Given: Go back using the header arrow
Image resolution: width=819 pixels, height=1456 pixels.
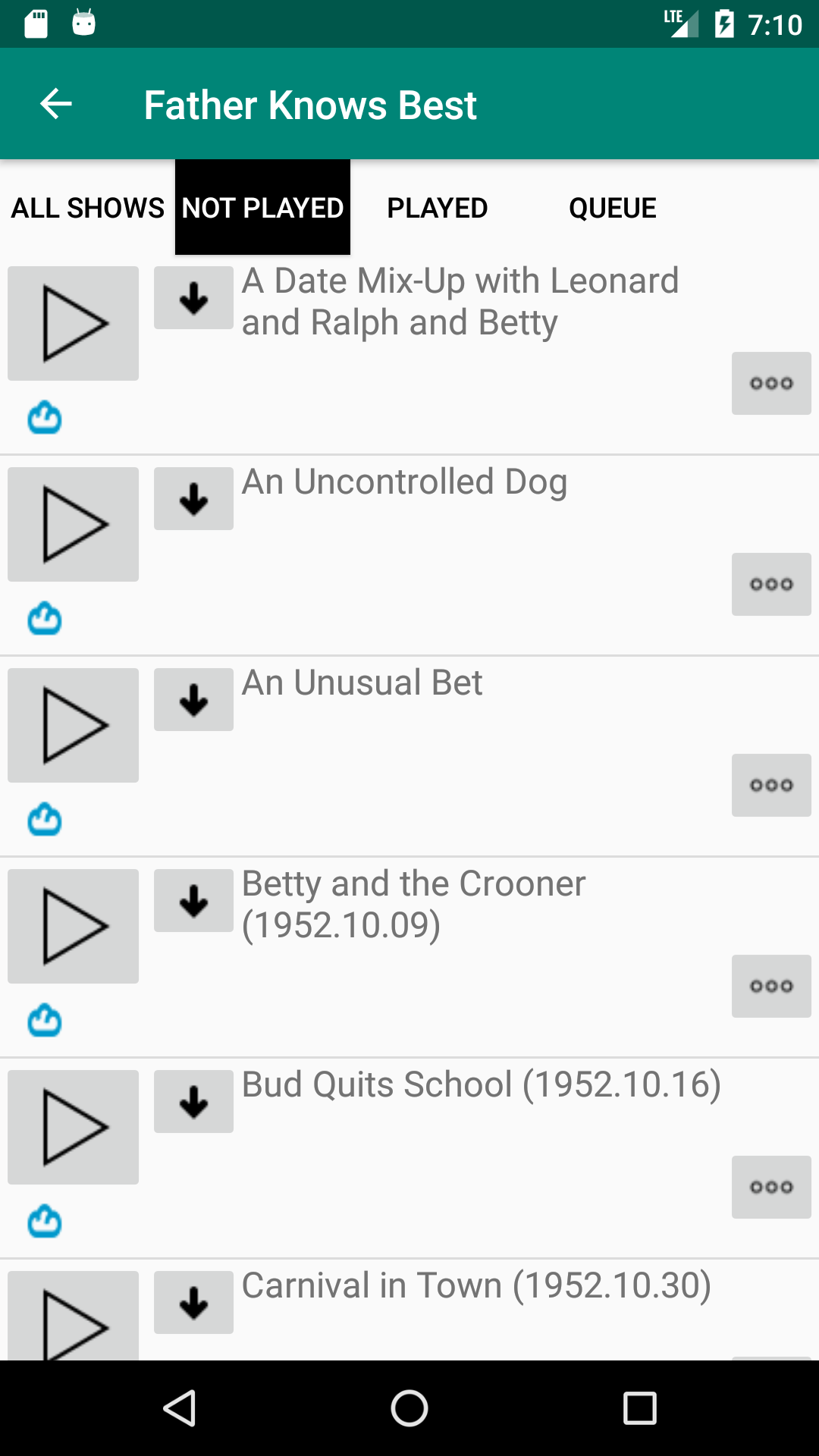Looking at the screenshot, I should tap(56, 104).
